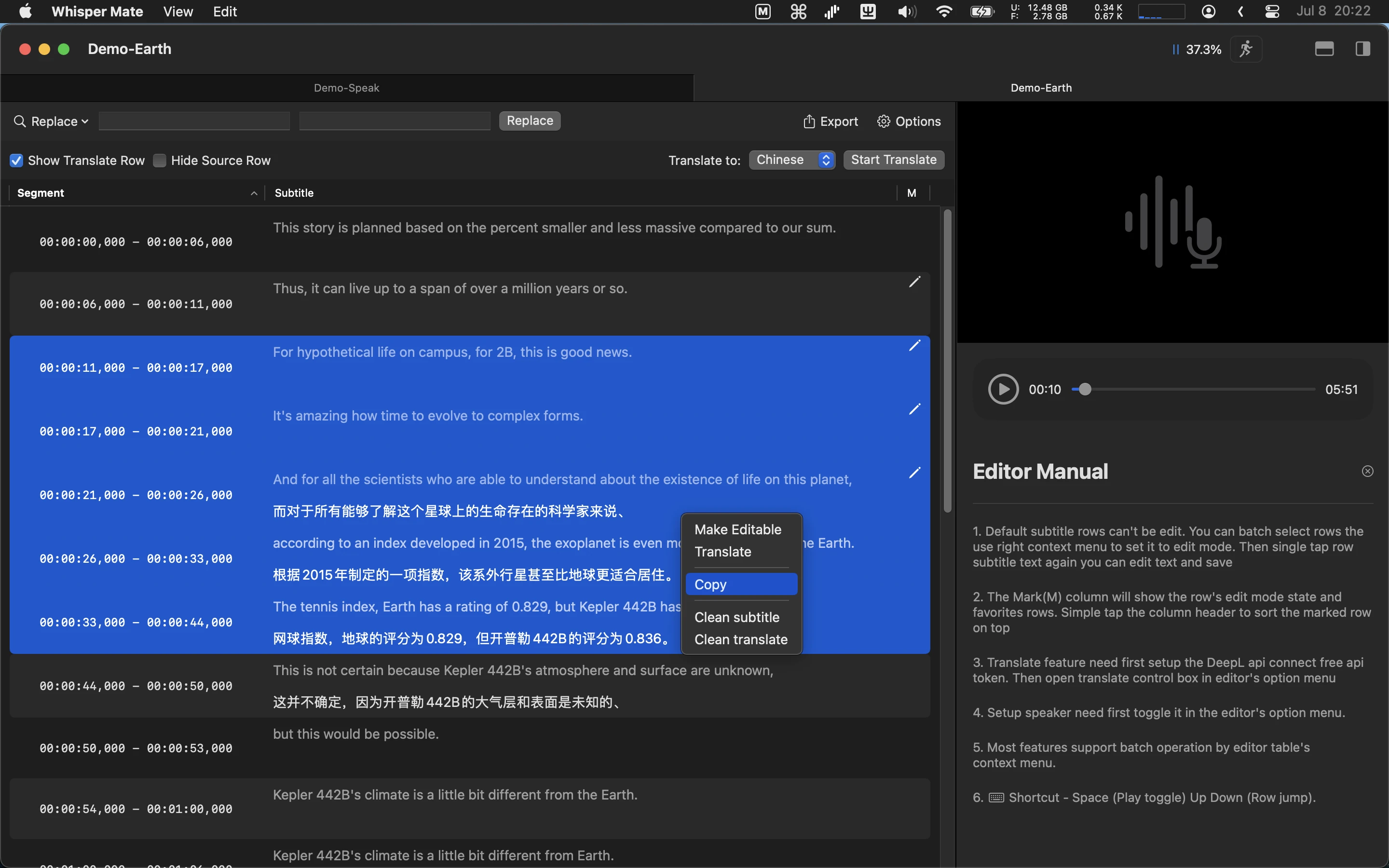The image size is (1389, 868).
Task: Click Start Translate button
Action: click(894, 160)
